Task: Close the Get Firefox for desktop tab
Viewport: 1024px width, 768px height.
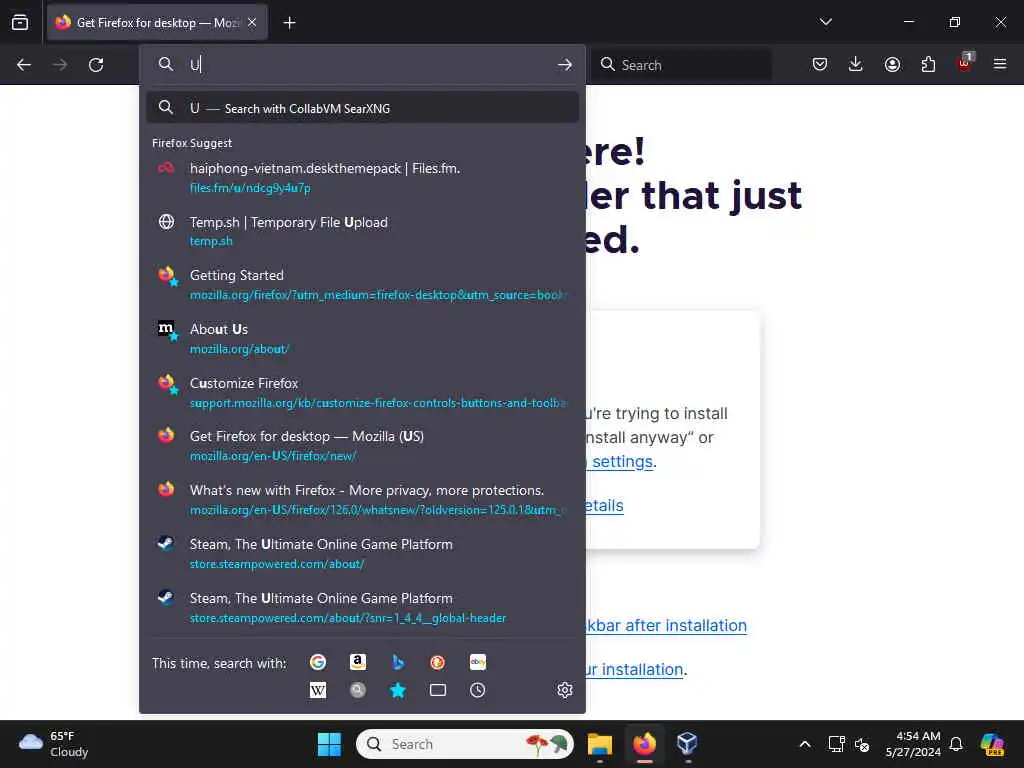Action: [x=252, y=22]
